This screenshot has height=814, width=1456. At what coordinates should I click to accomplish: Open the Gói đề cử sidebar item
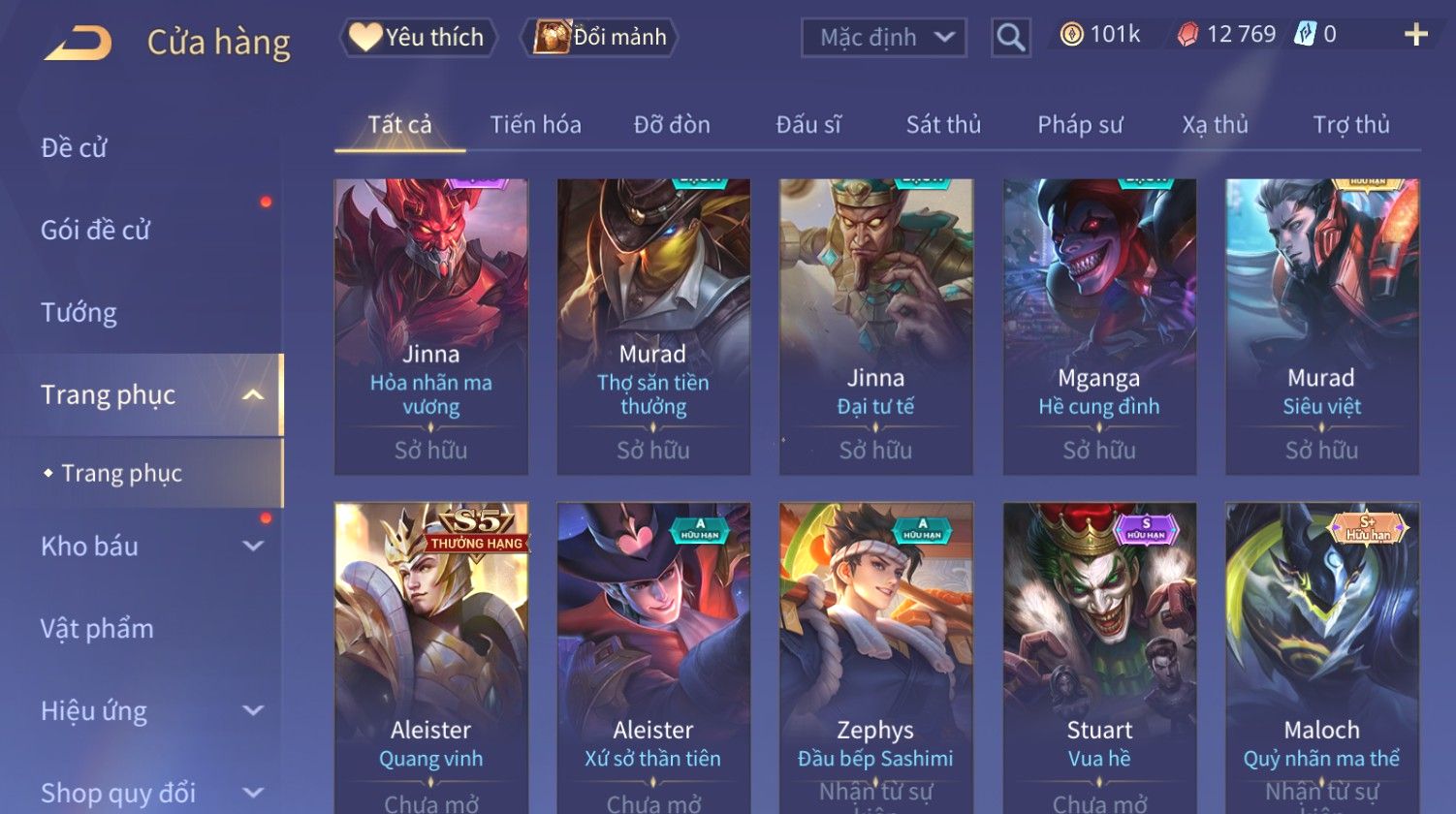point(95,230)
